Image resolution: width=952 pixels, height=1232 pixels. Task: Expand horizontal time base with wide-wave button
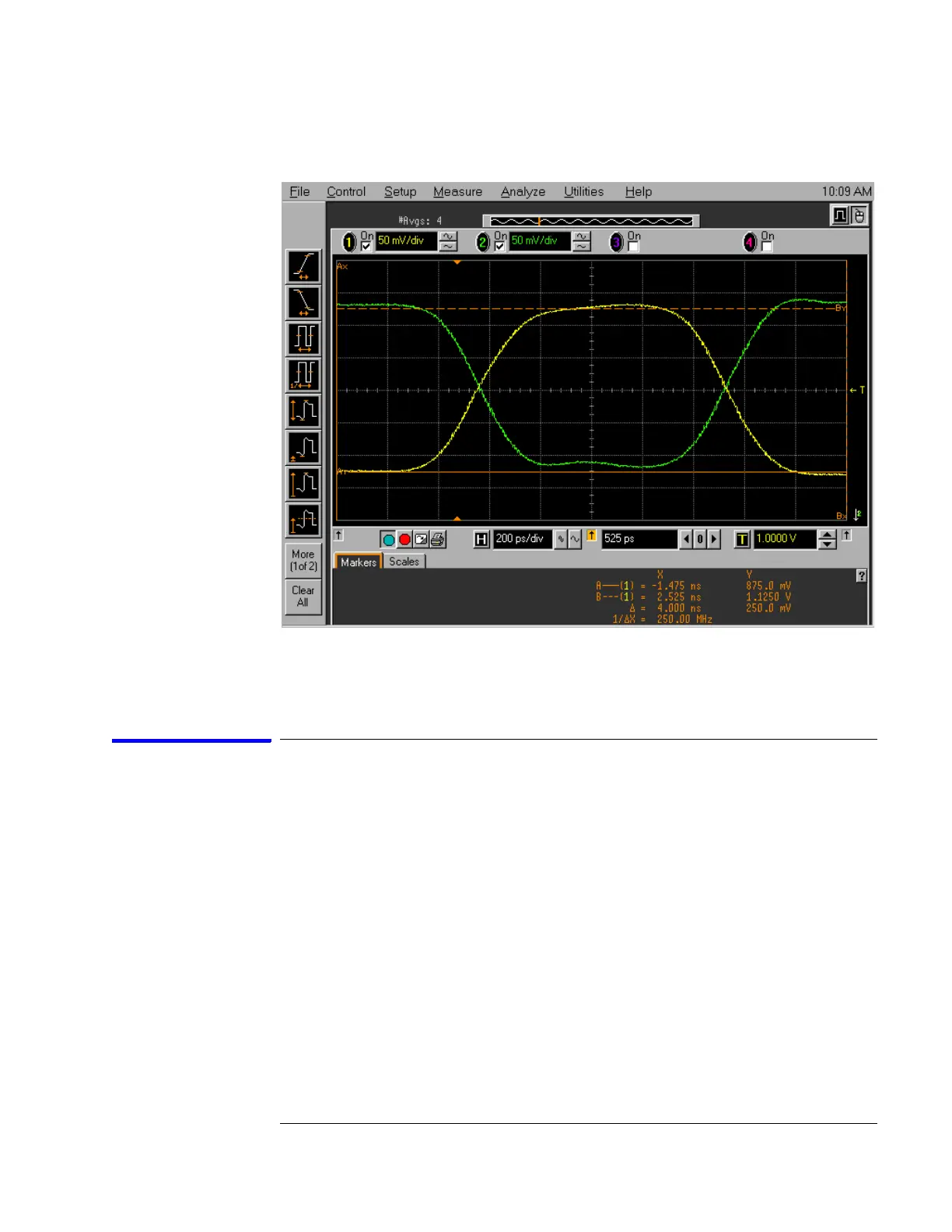point(575,539)
